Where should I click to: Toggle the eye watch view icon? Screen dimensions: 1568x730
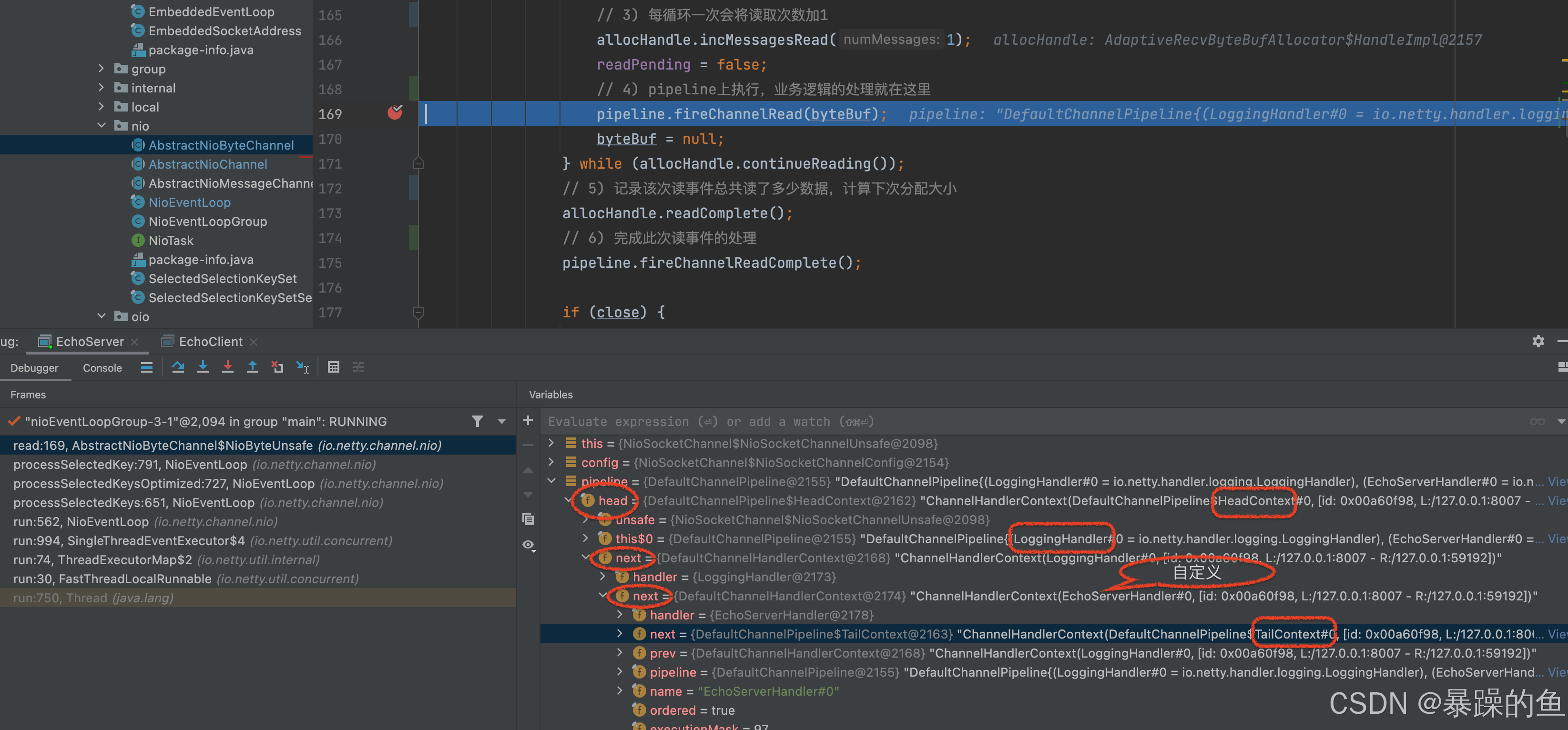(529, 545)
